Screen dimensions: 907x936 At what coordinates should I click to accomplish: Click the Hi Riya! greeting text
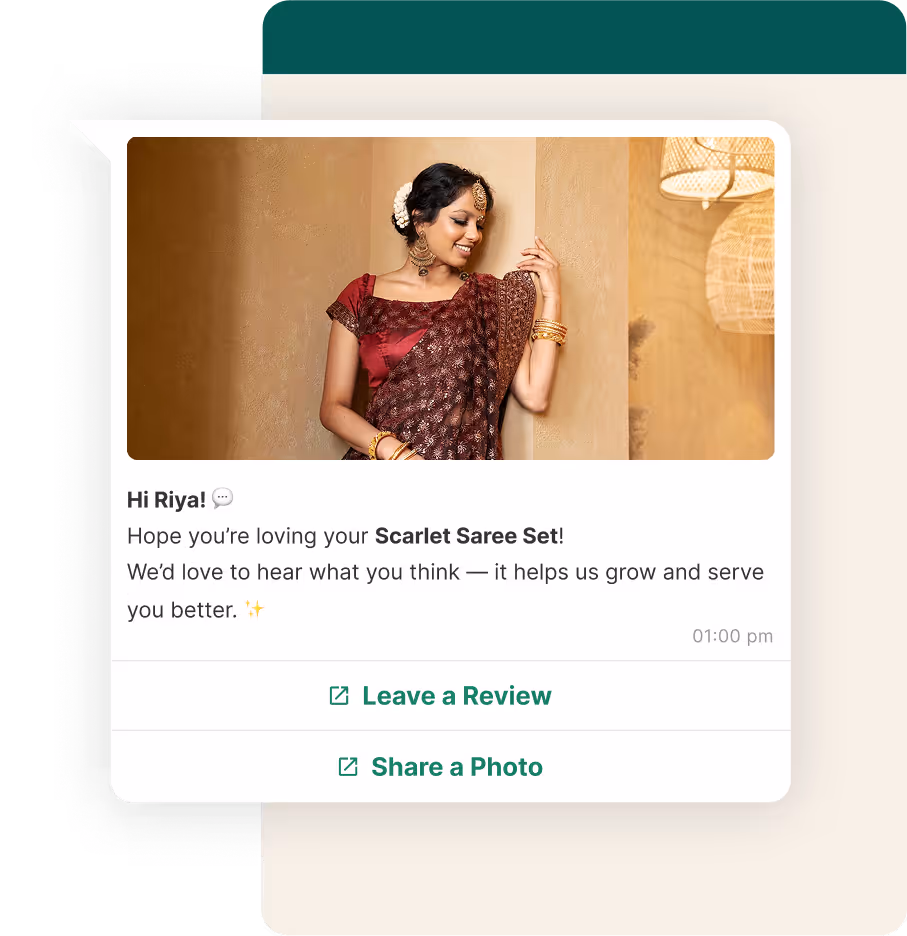166,500
